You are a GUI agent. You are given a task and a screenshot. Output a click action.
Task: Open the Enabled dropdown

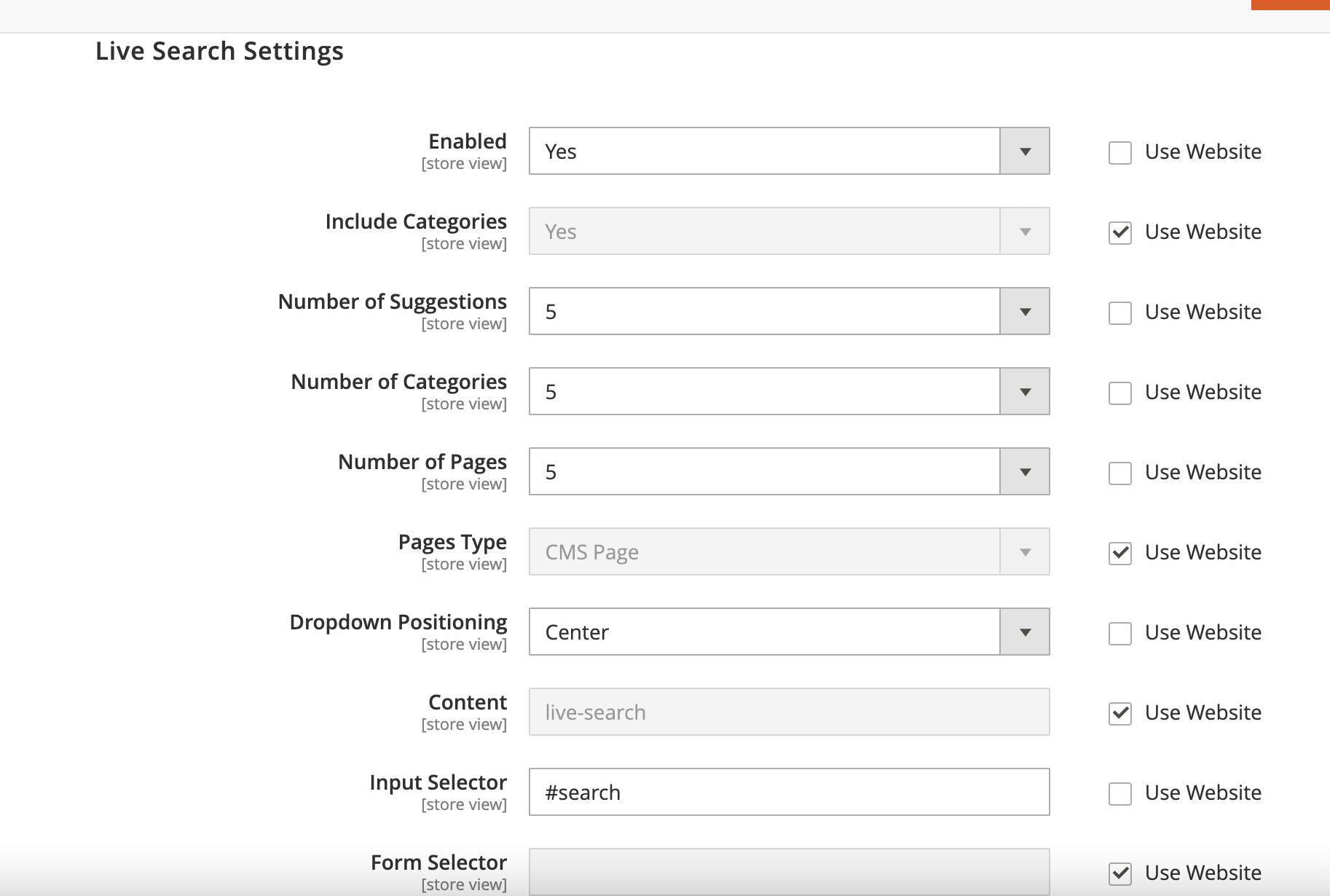tap(789, 152)
